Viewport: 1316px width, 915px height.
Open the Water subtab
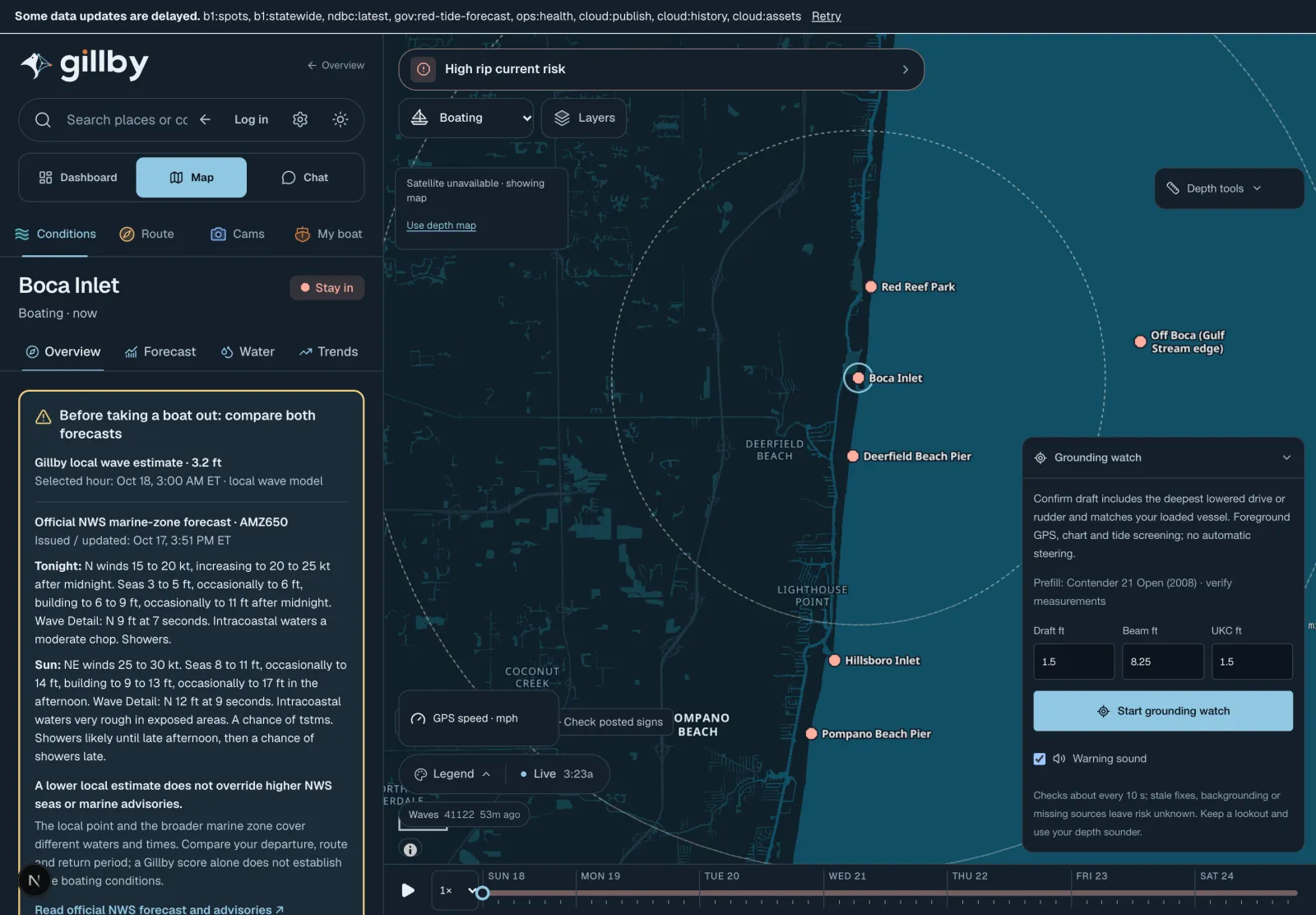click(x=248, y=351)
